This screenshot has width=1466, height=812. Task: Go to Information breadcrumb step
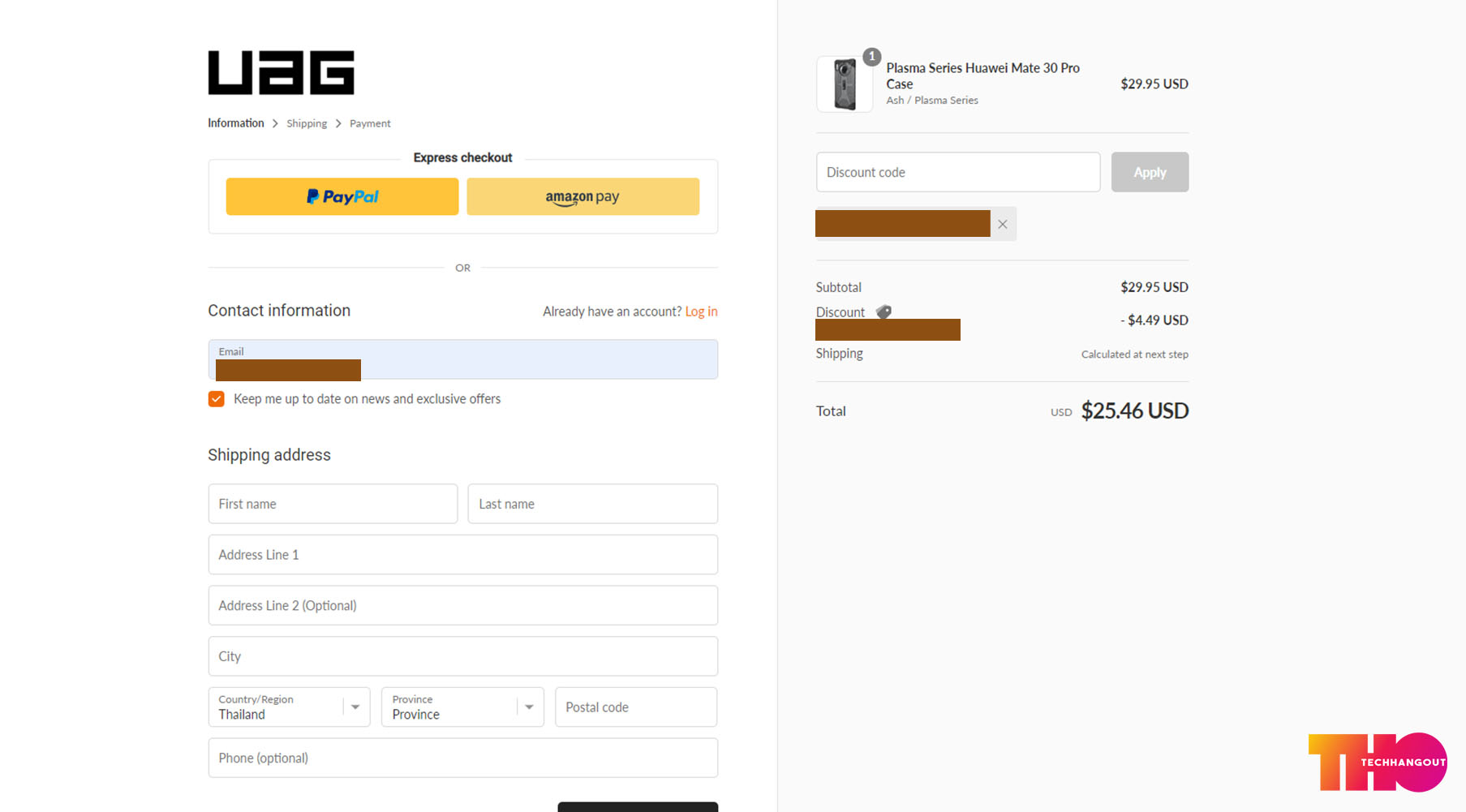coord(235,123)
